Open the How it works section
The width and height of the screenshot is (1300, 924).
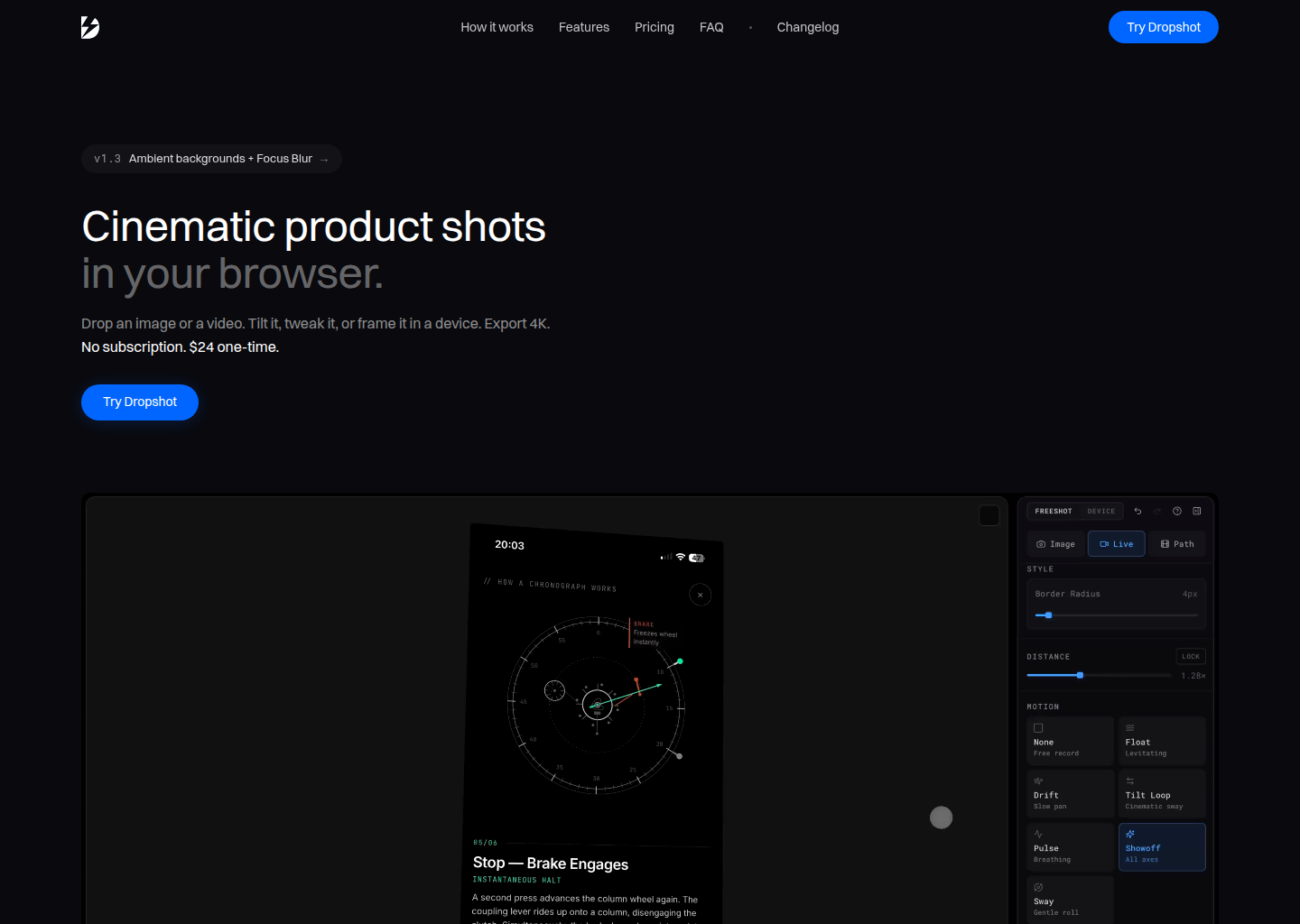(x=497, y=27)
